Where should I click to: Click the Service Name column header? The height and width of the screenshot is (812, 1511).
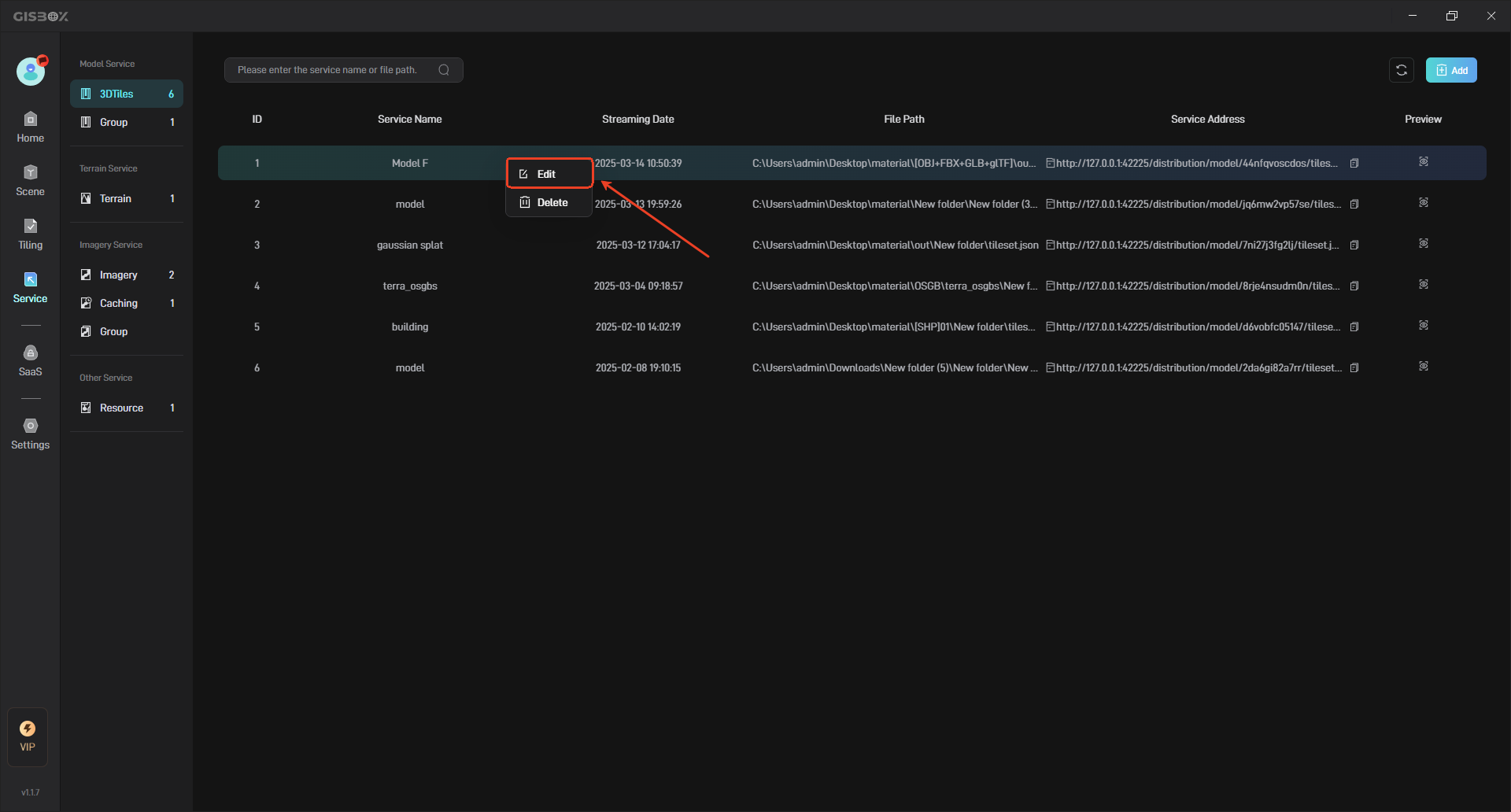(x=410, y=119)
